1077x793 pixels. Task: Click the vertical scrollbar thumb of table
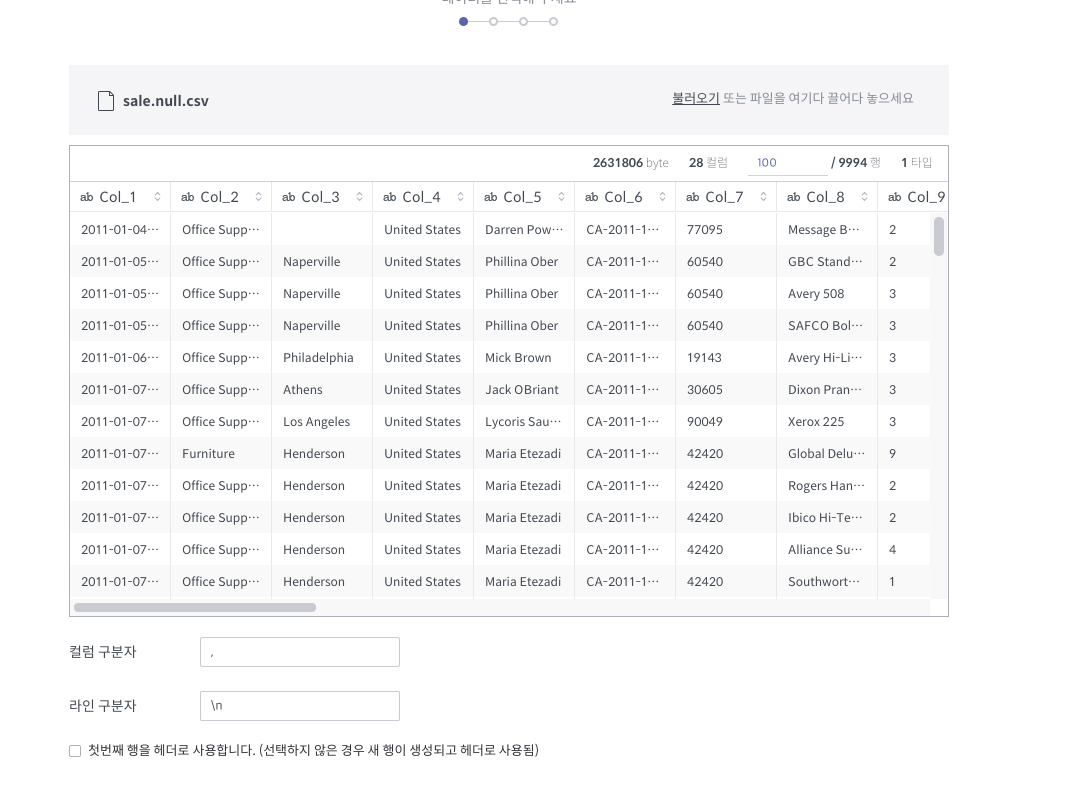[939, 236]
